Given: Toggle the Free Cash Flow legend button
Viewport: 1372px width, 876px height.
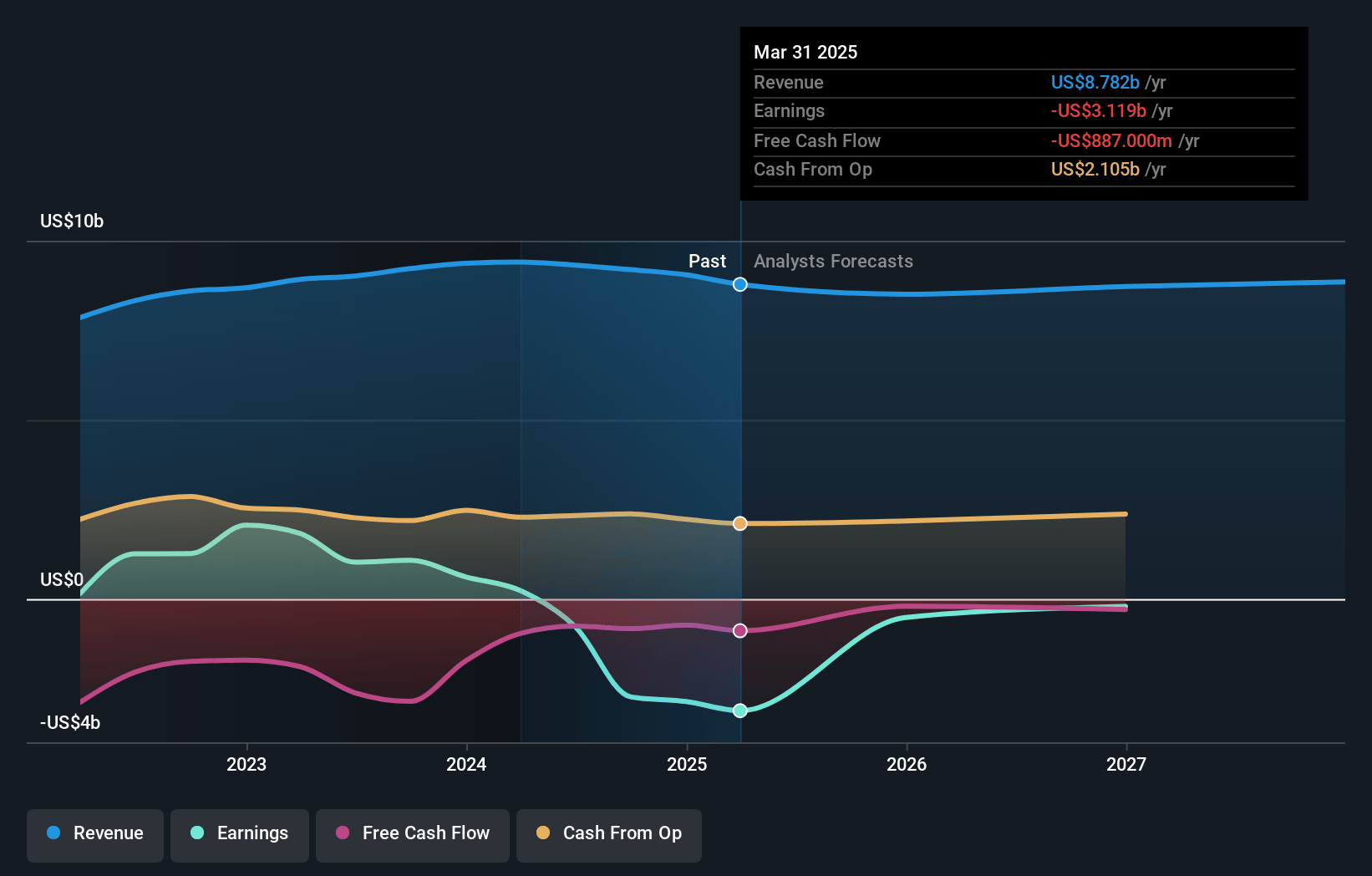Looking at the screenshot, I should pyautogui.click(x=413, y=835).
